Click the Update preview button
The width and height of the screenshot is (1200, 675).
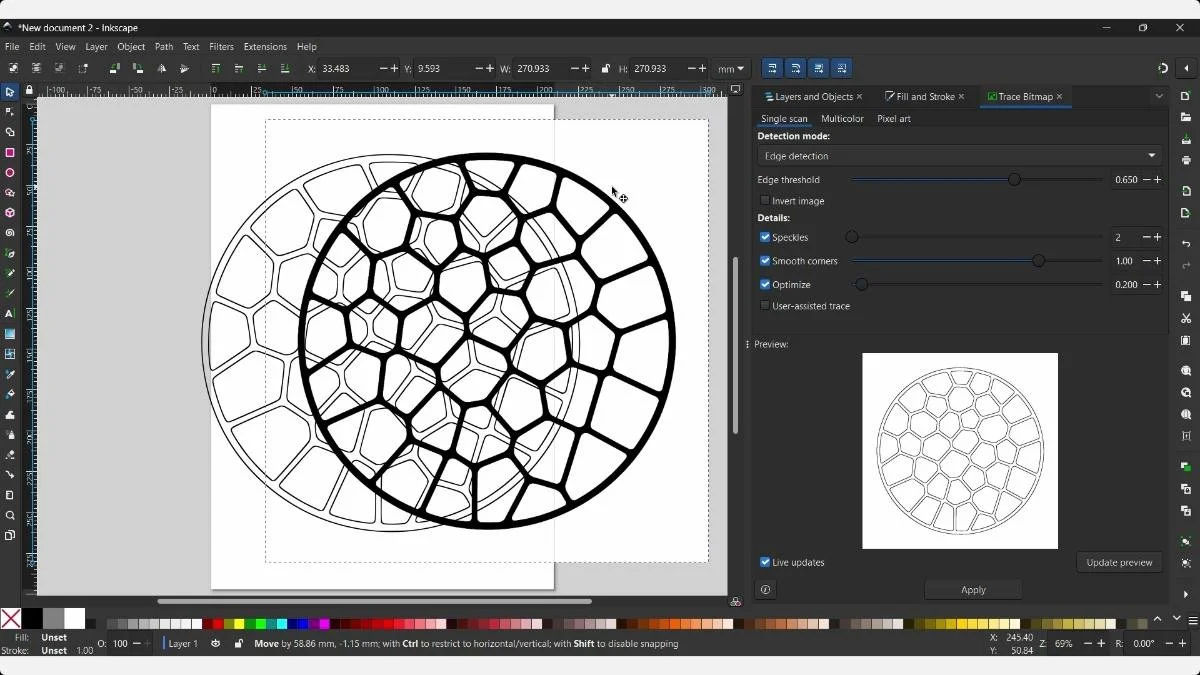(1119, 562)
